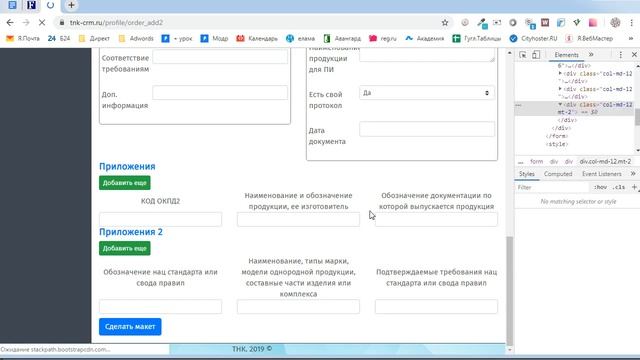
Task: Open Б24 bookmark
Action: [59, 38]
